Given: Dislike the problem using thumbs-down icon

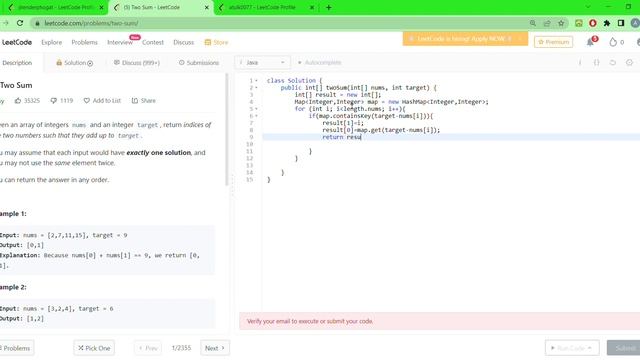Looking at the screenshot, I should (x=53, y=100).
